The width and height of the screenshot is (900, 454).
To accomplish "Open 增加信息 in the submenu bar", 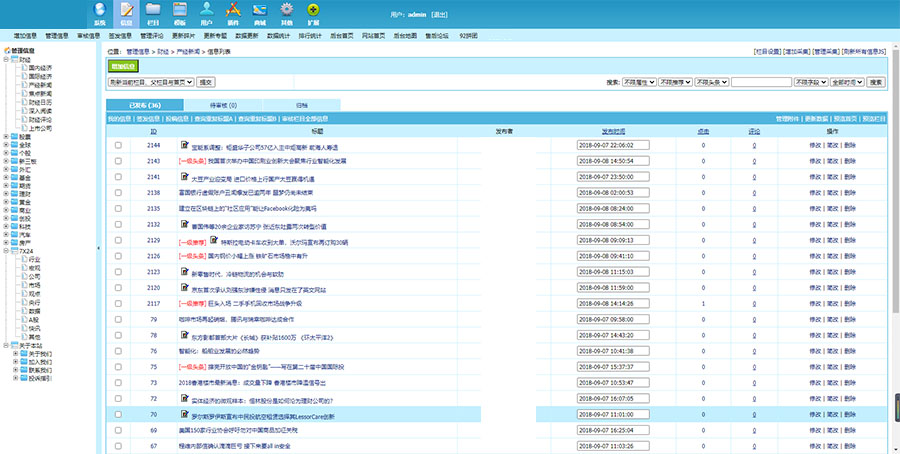I will (x=25, y=36).
